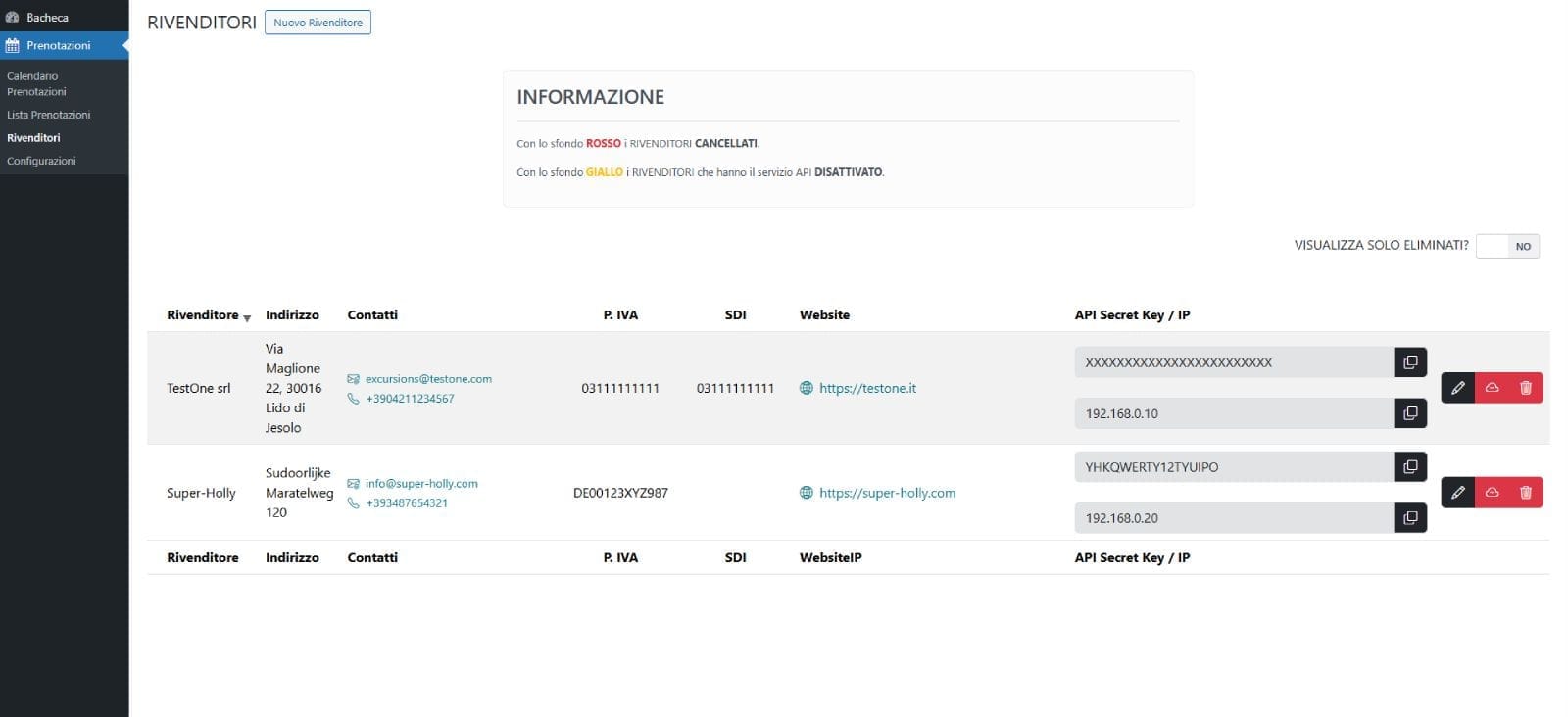Image resolution: width=1568 pixels, height=717 pixels.
Task: Edit TestOne srl reseller with pencil icon
Action: point(1458,388)
